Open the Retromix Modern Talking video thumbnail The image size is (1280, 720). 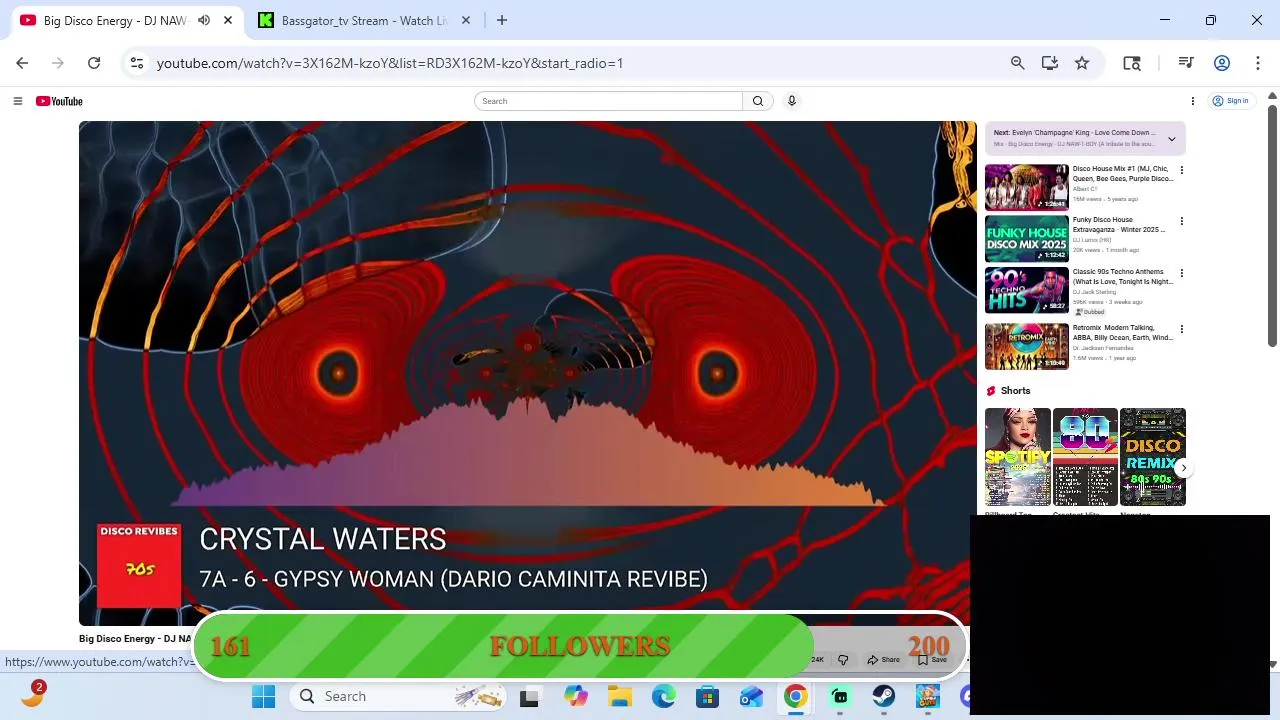click(x=1026, y=346)
